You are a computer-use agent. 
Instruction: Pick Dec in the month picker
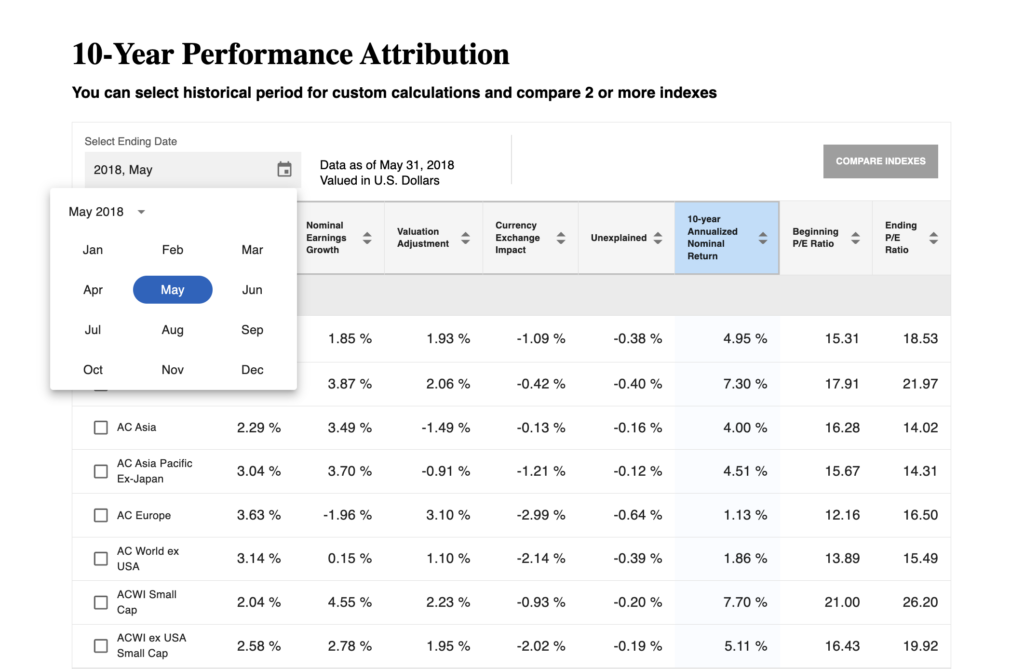click(252, 370)
